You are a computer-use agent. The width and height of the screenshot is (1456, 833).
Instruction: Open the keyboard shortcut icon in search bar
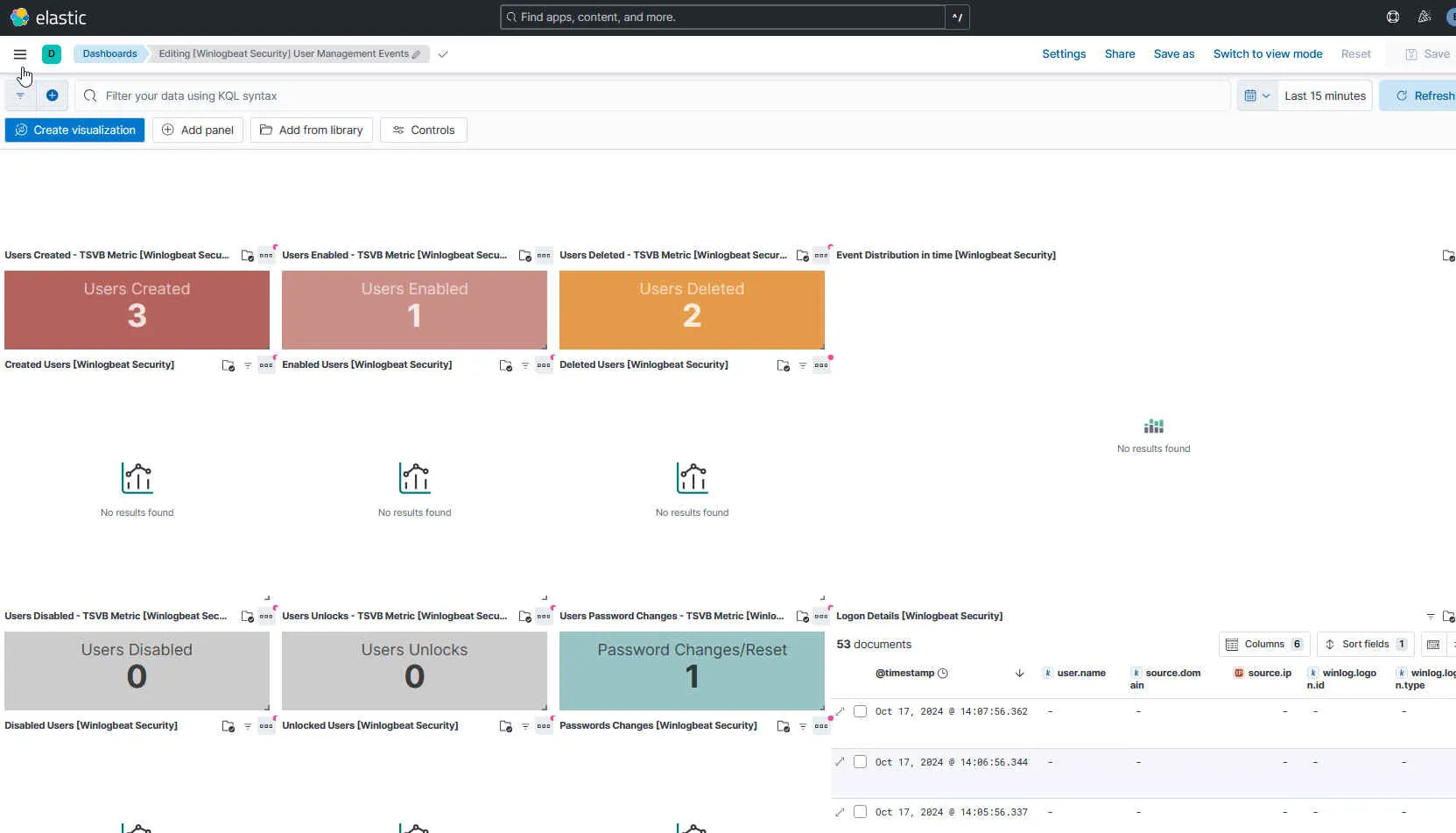(957, 18)
